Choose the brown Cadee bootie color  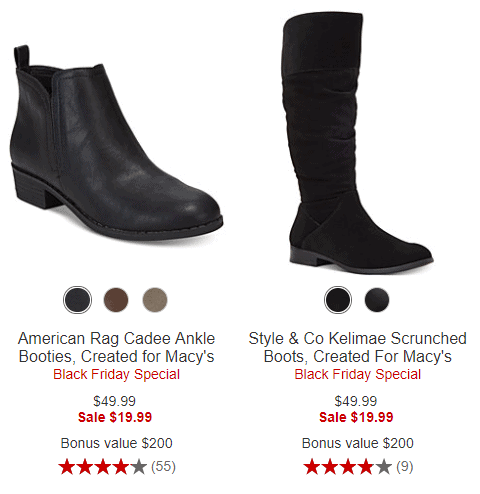pyautogui.click(x=116, y=300)
